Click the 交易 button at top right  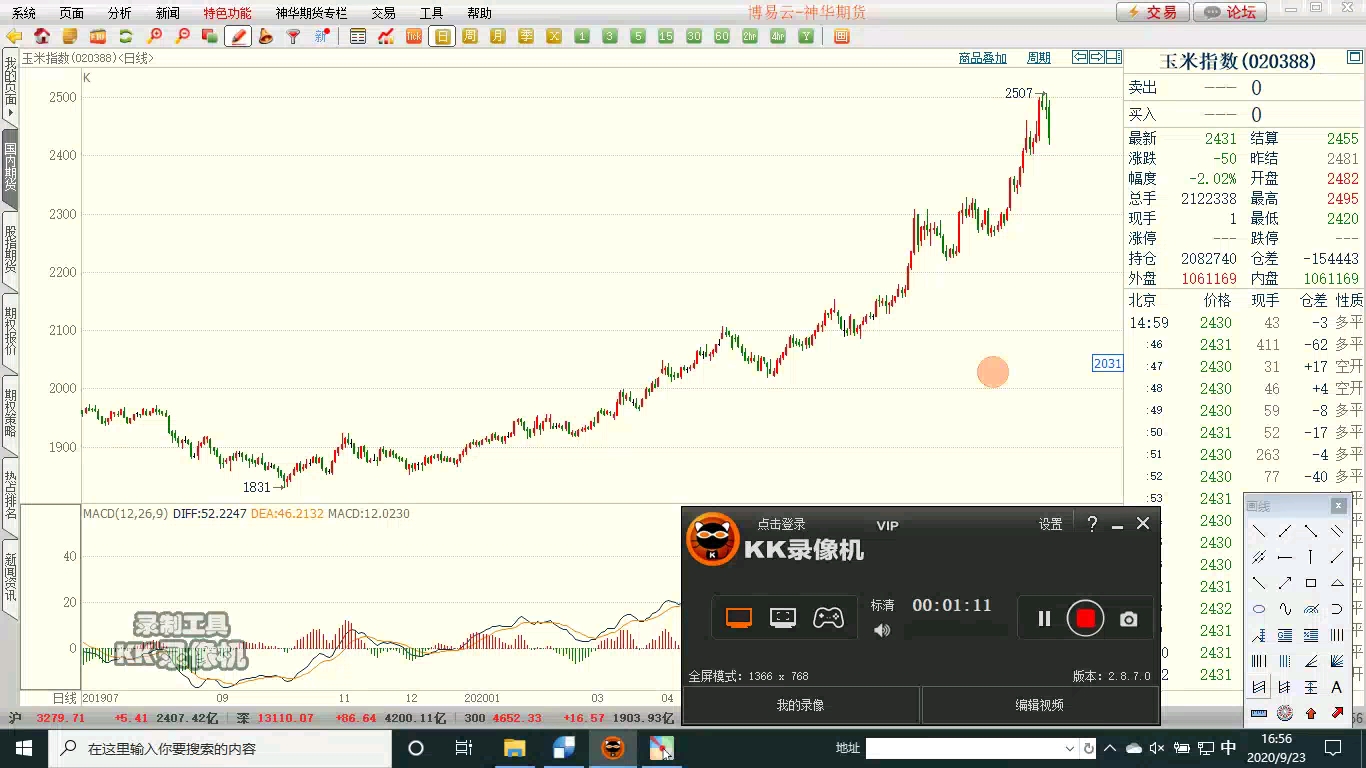pos(1153,12)
